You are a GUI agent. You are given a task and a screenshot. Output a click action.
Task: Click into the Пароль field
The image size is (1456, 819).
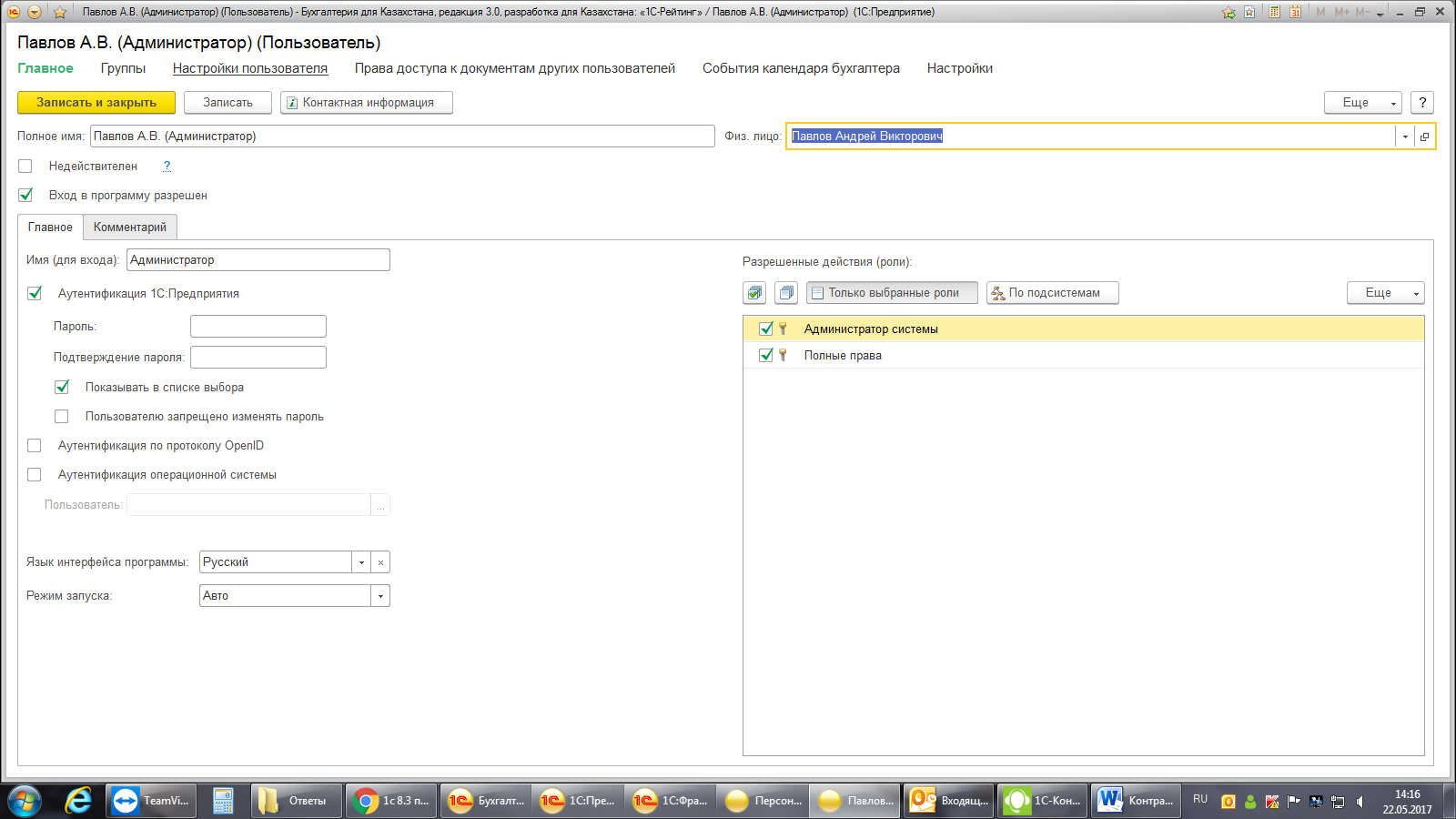(x=258, y=327)
